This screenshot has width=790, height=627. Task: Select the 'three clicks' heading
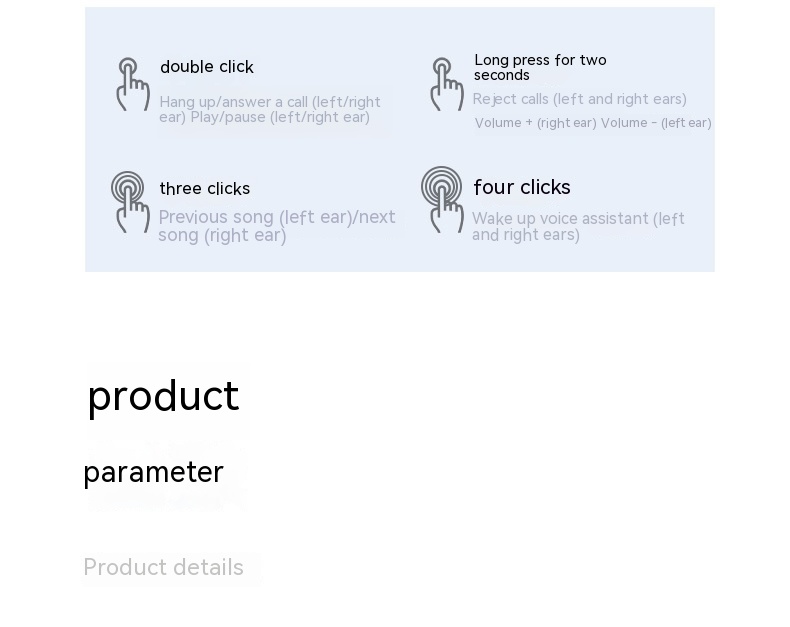[204, 189]
